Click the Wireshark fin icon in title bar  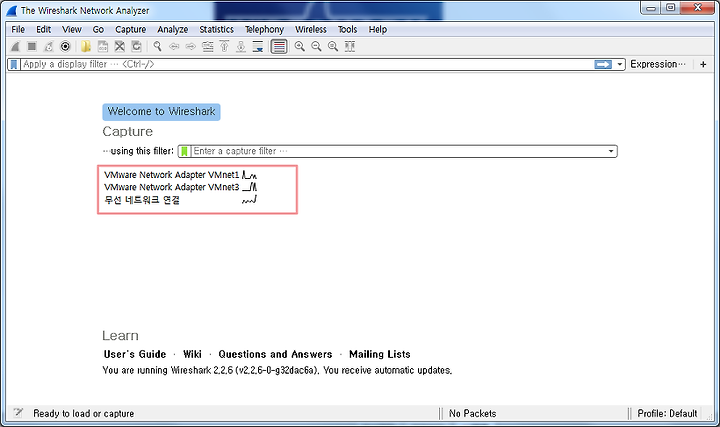click(12, 11)
